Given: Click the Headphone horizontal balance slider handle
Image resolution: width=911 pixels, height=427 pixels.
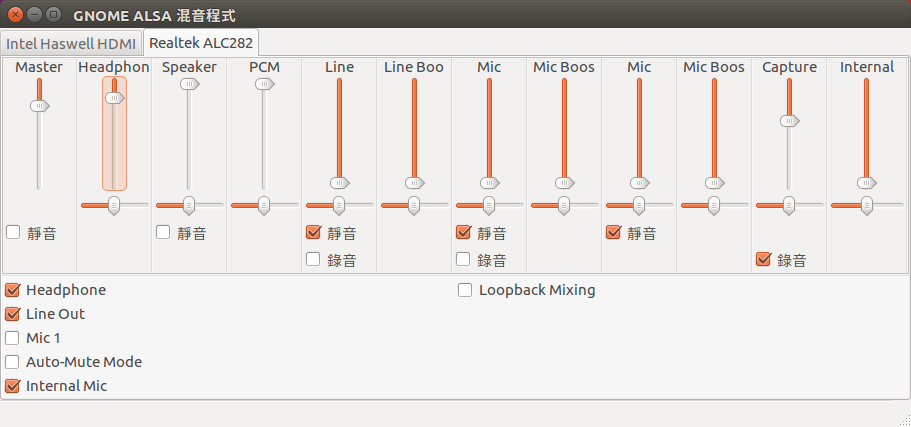Looking at the screenshot, I should click(114, 205).
